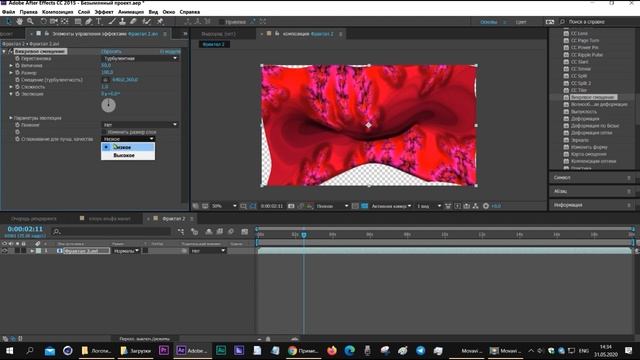The height and width of the screenshot is (360, 640).
Task: Toggle the Привязка snapping checkbox
Action: point(222,22)
